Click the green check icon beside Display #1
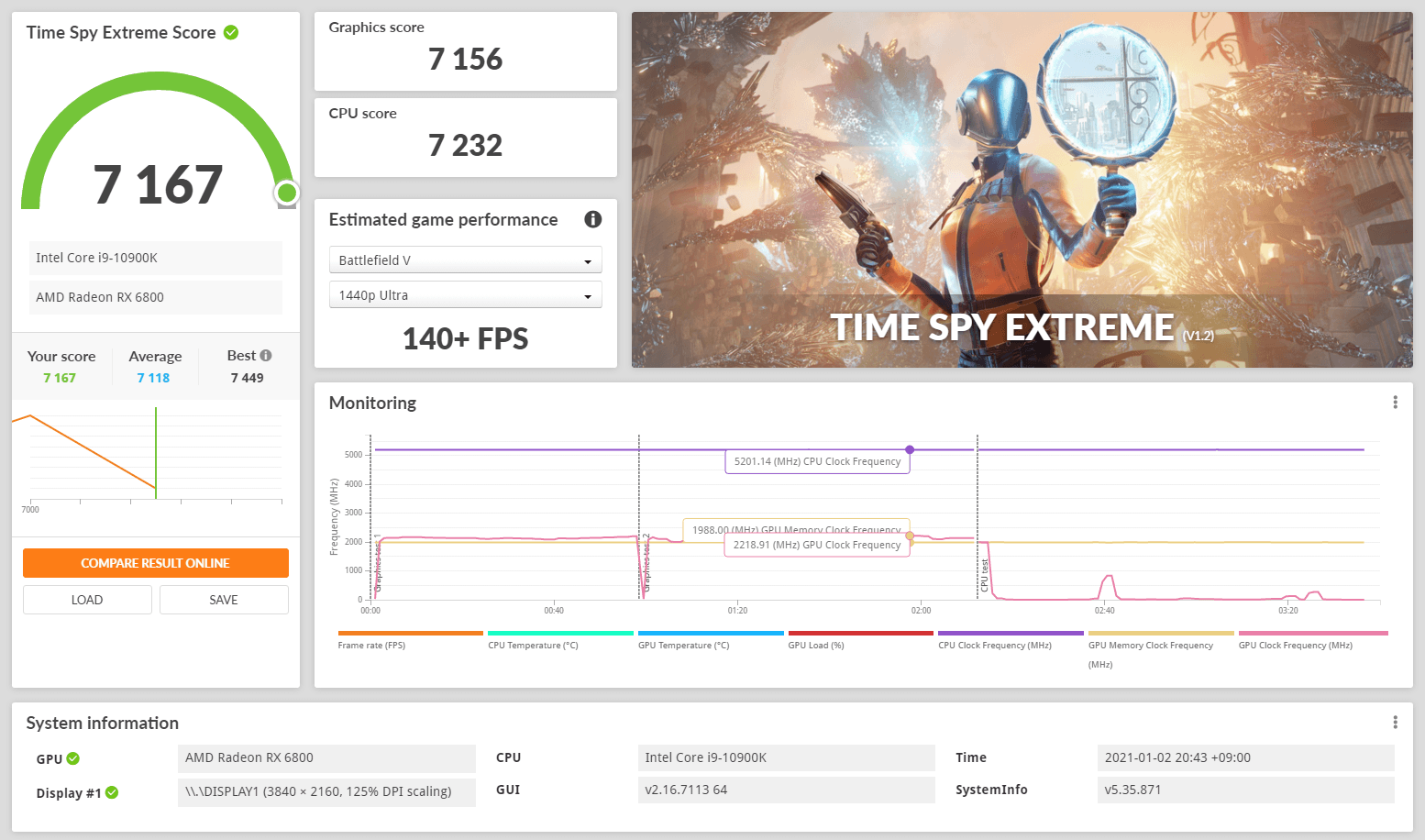The width and height of the screenshot is (1425, 840). pyautogui.click(x=112, y=792)
